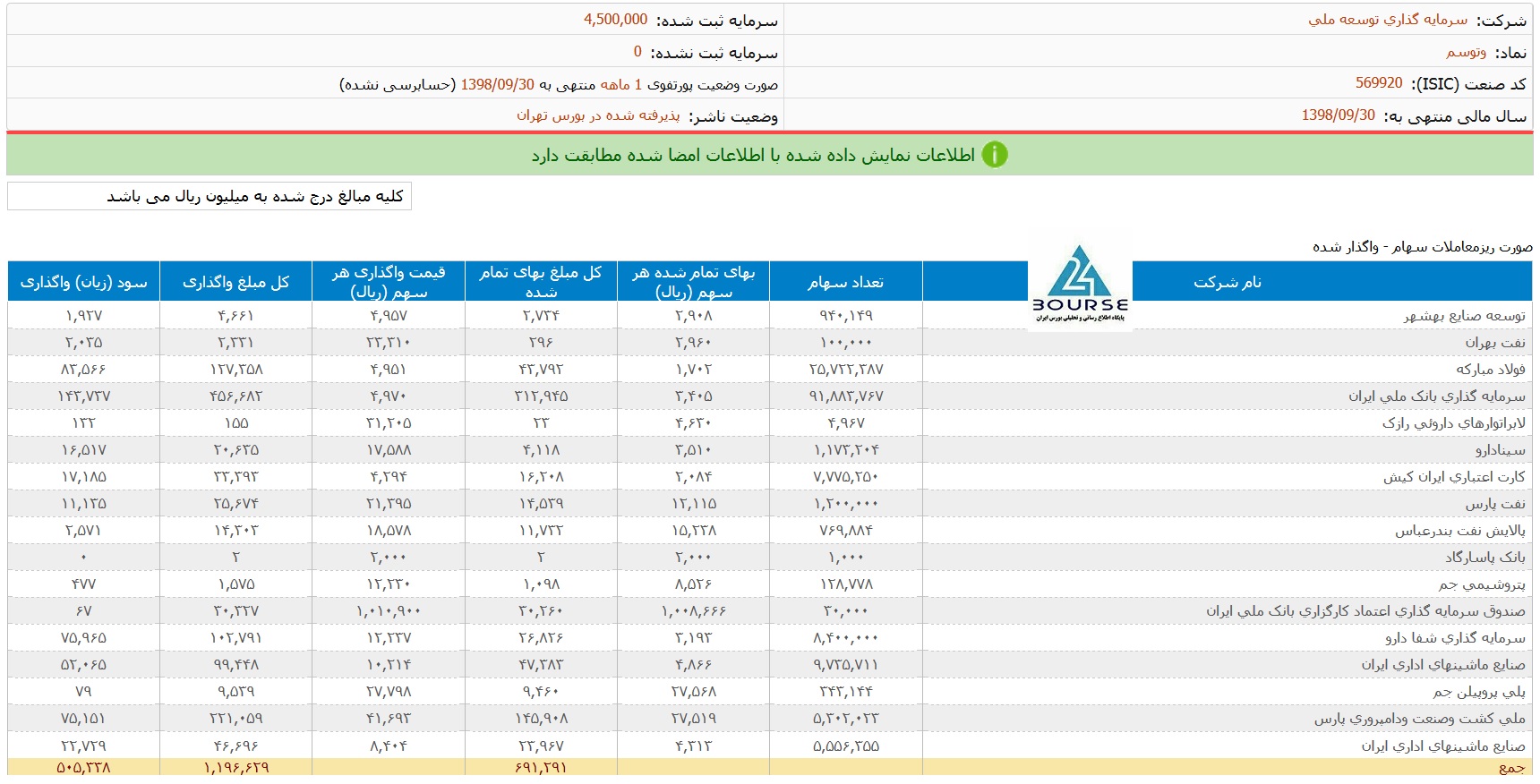Select the نفت بهران row name
This screenshot has height=784, width=1540.
pyautogui.click(x=1495, y=343)
